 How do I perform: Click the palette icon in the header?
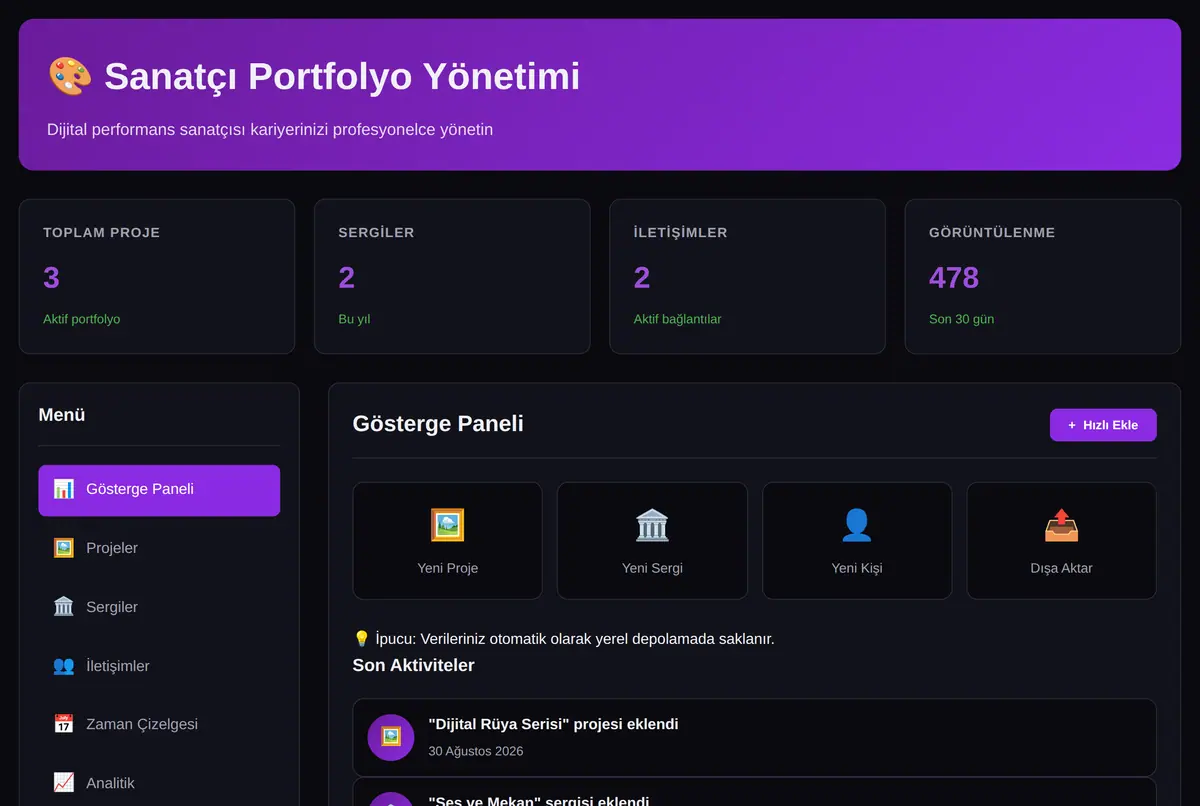(69, 76)
